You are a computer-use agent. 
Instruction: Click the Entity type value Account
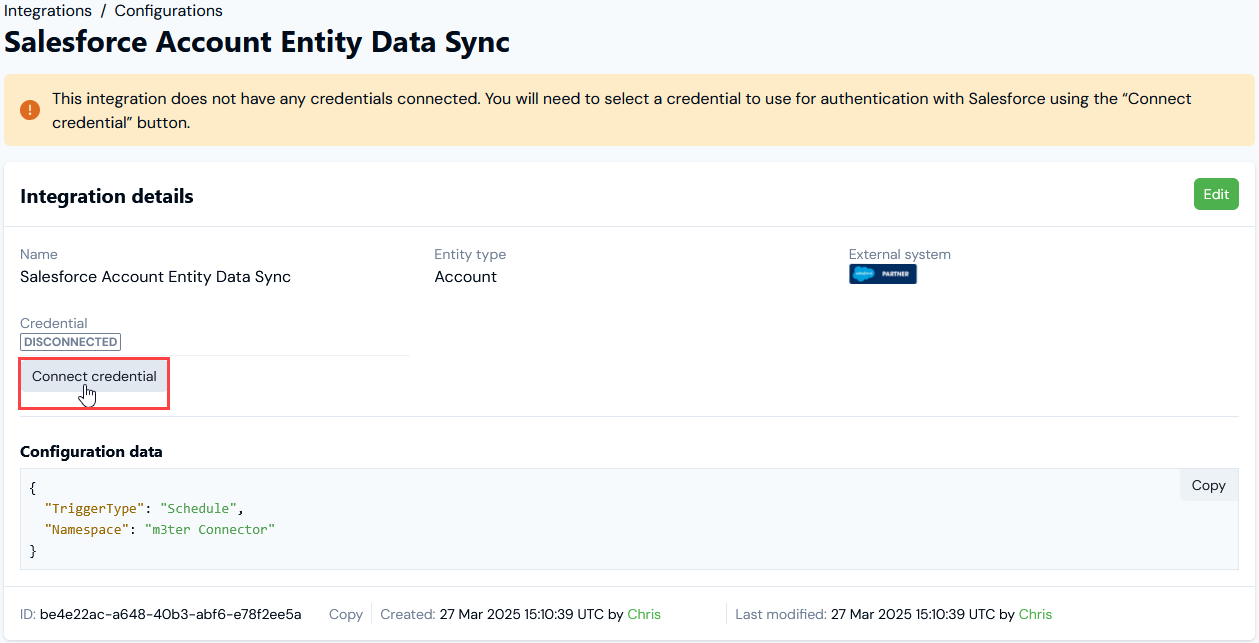[x=465, y=277]
